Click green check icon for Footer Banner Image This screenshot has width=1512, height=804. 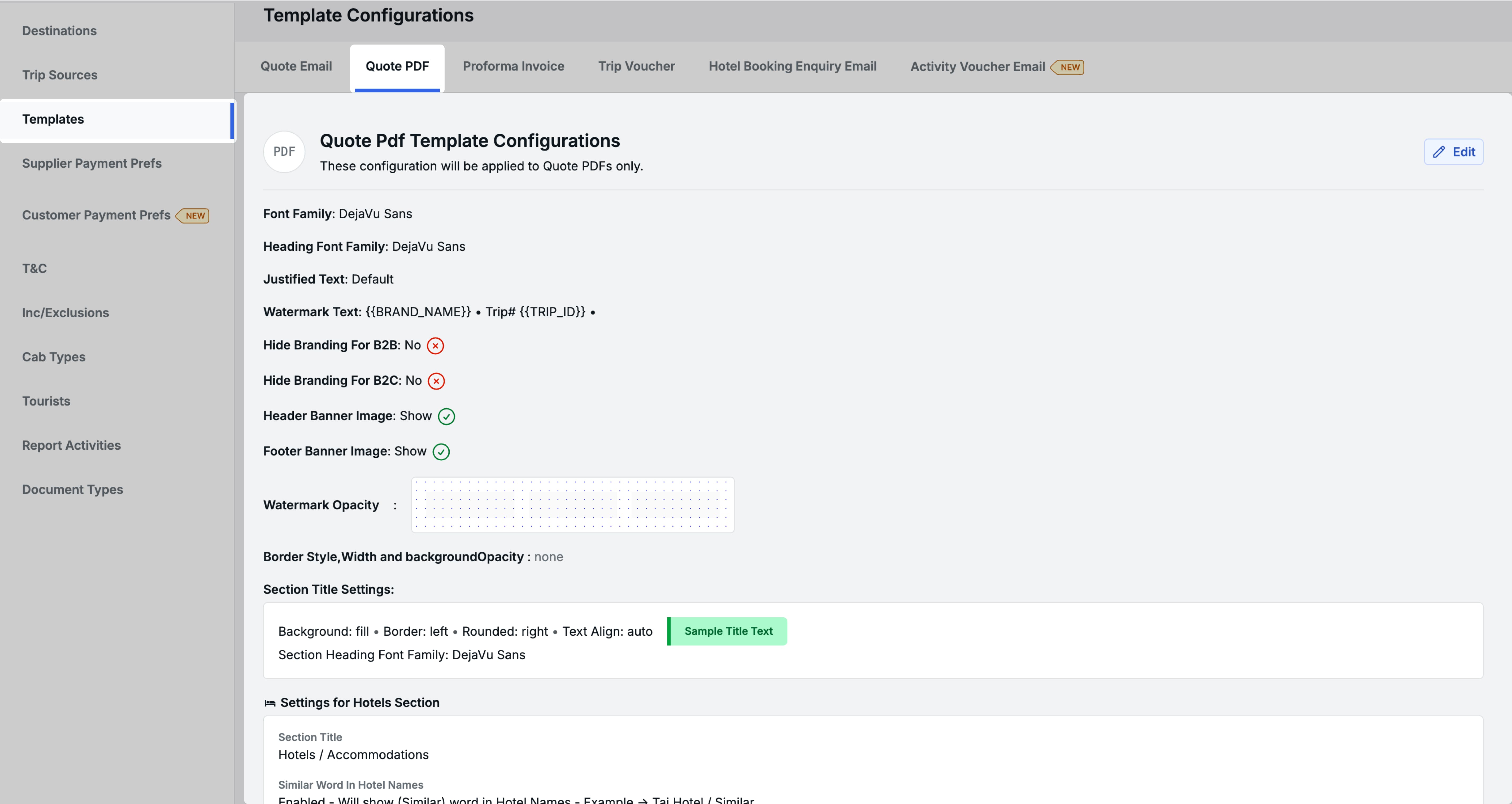441,451
